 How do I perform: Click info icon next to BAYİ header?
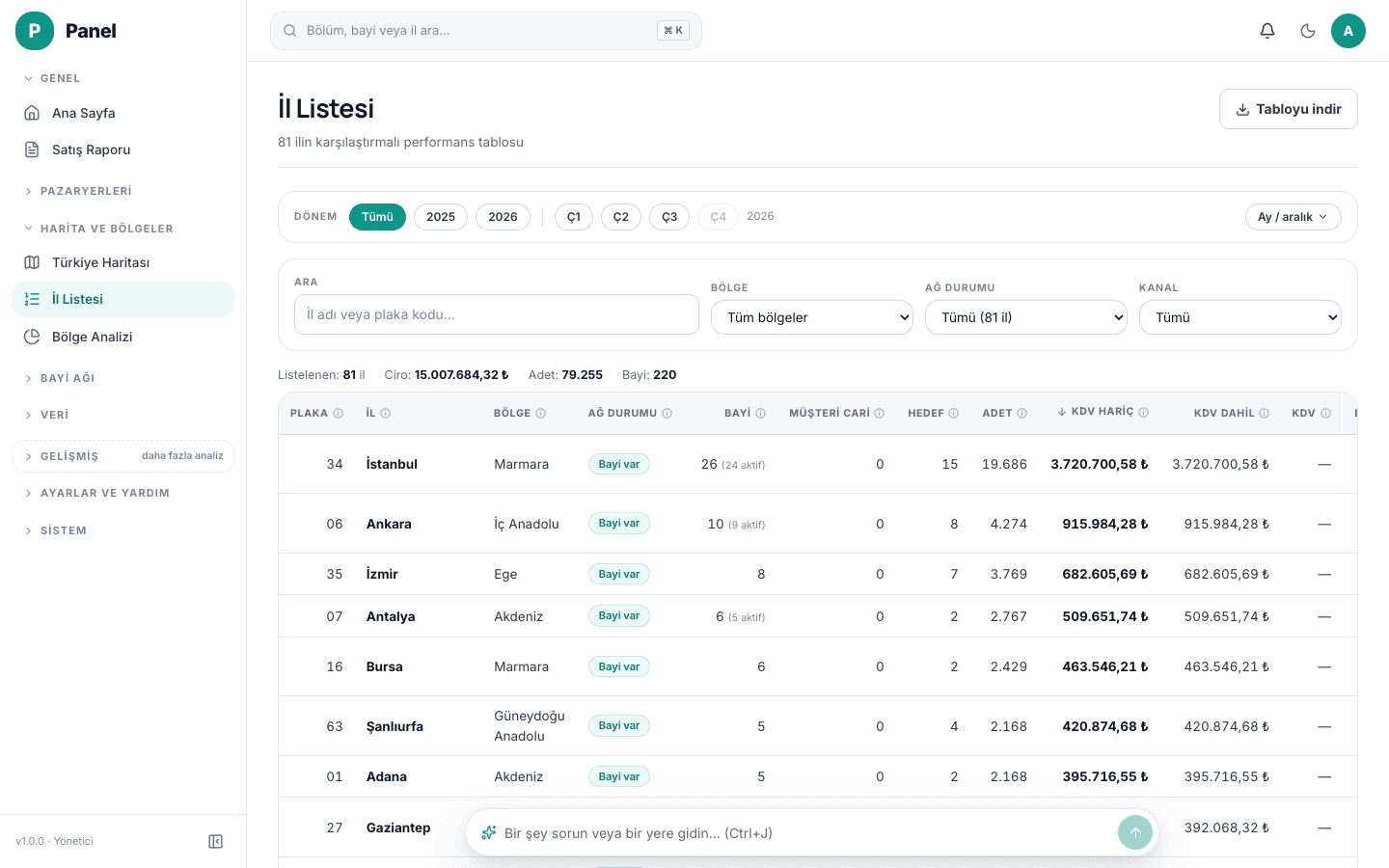(760, 413)
